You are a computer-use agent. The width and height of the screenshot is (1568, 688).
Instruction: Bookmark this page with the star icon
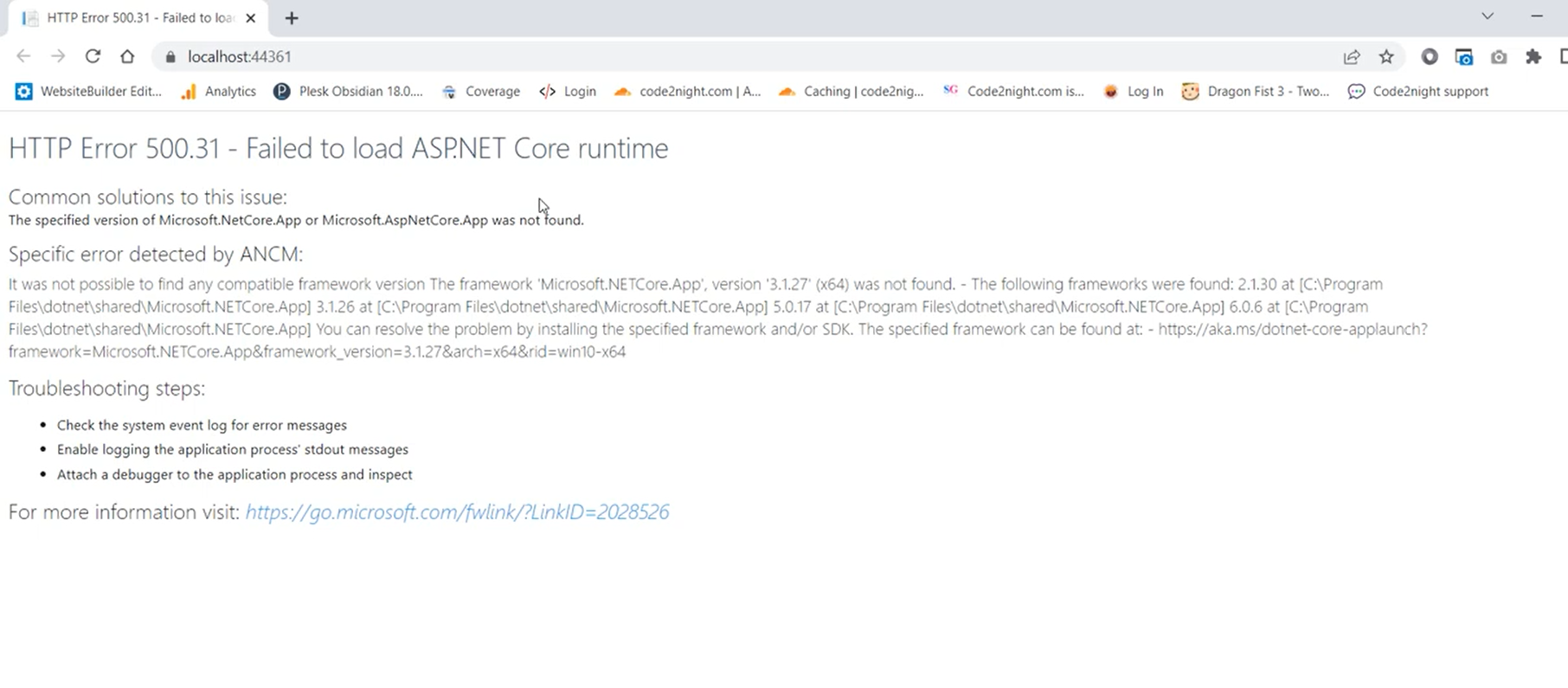[1386, 57]
